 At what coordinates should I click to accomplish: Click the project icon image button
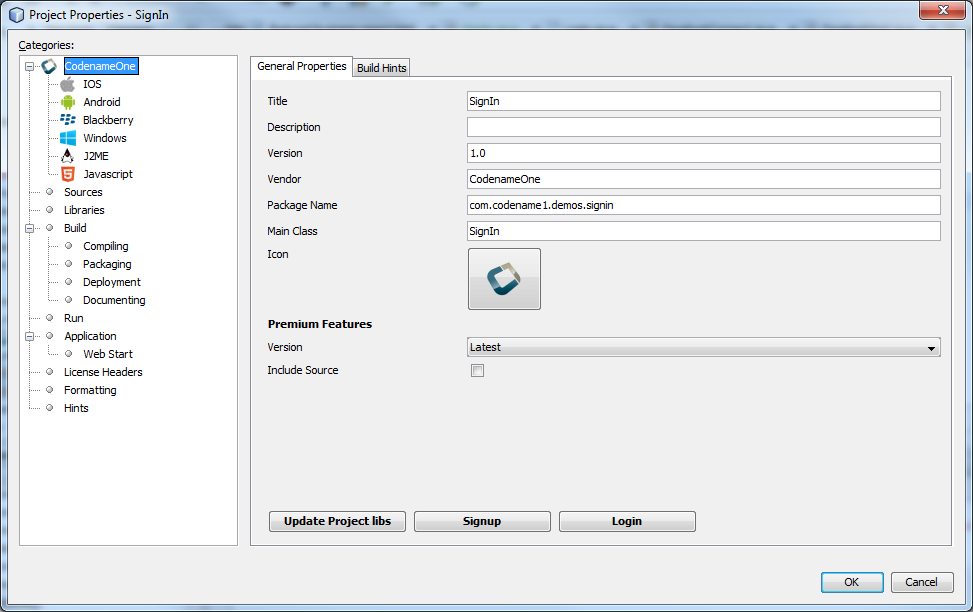tap(504, 279)
